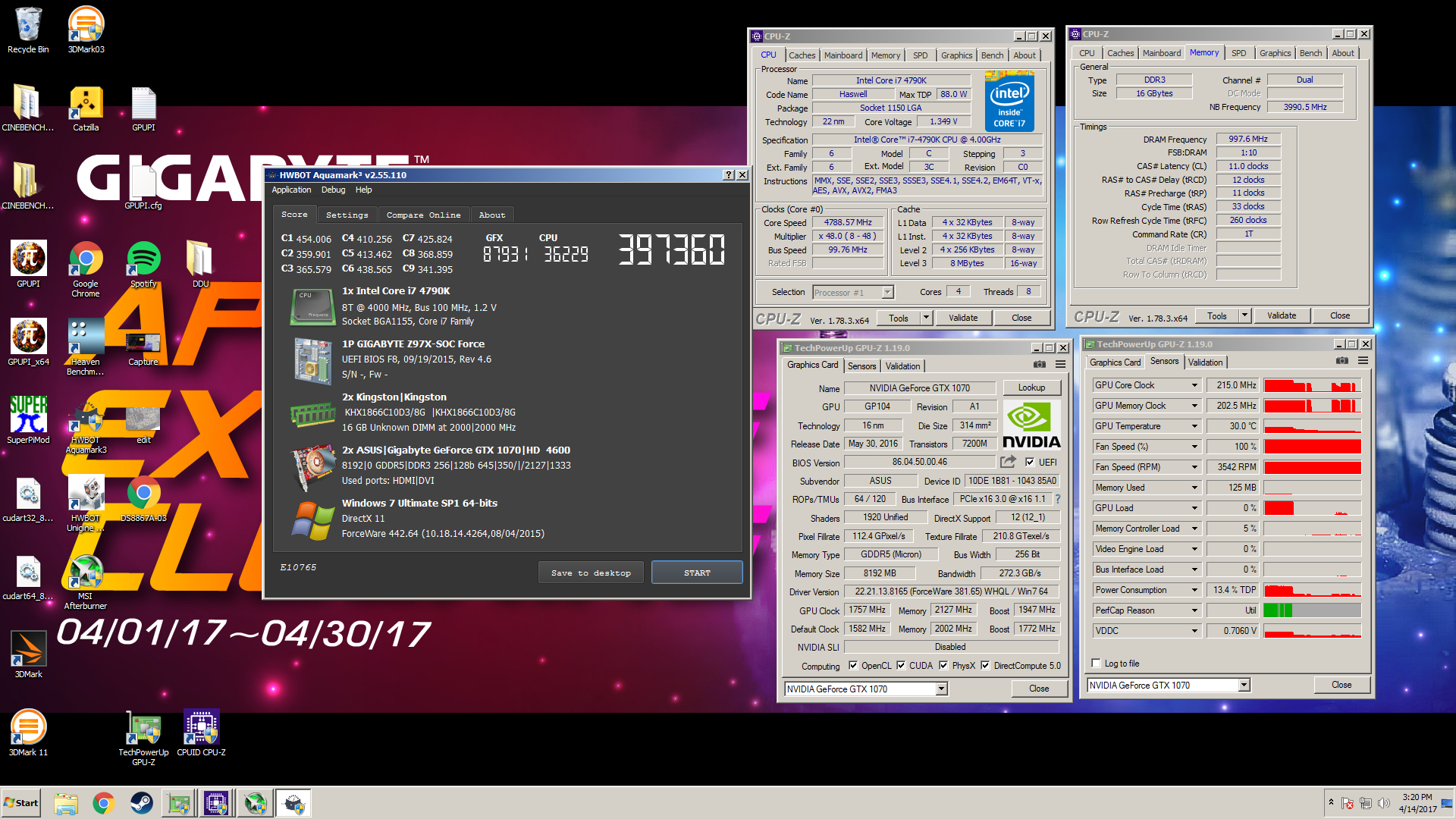Image resolution: width=1456 pixels, height=819 pixels.
Task: Launch the Google Chrome desktop shortcut
Action: tap(86, 269)
